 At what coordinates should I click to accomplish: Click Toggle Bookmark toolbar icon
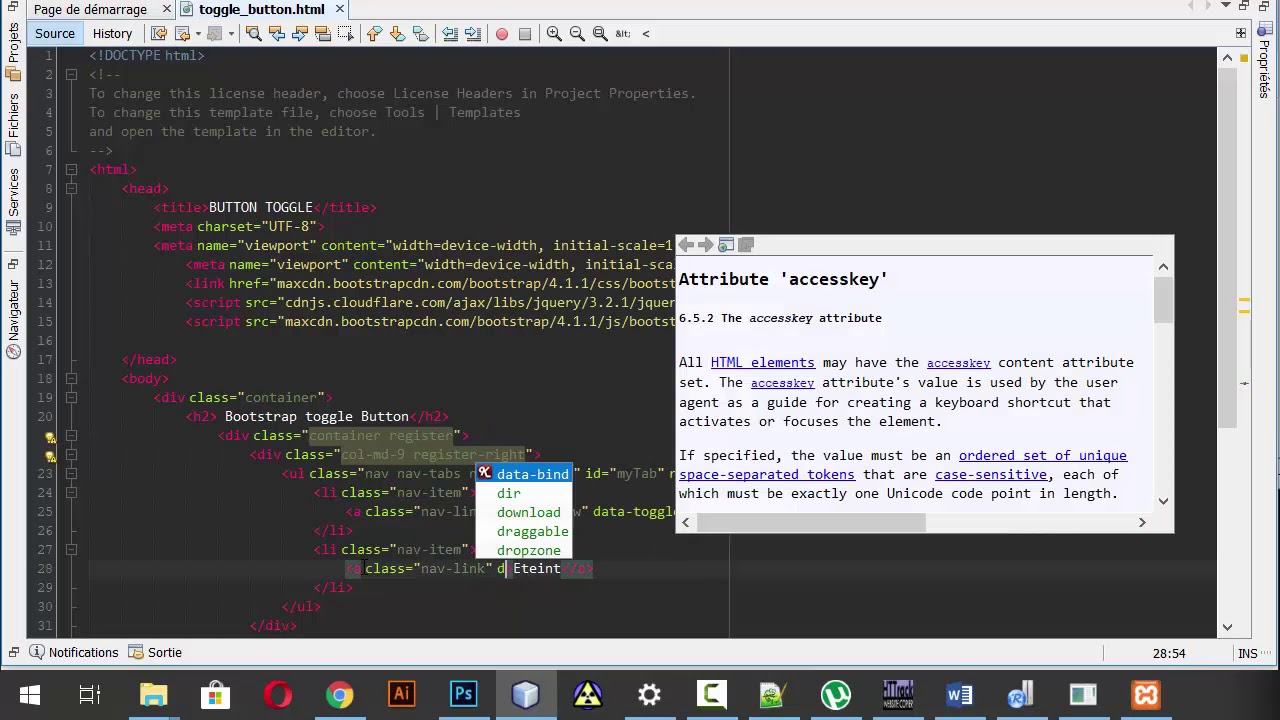pos(420,33)
